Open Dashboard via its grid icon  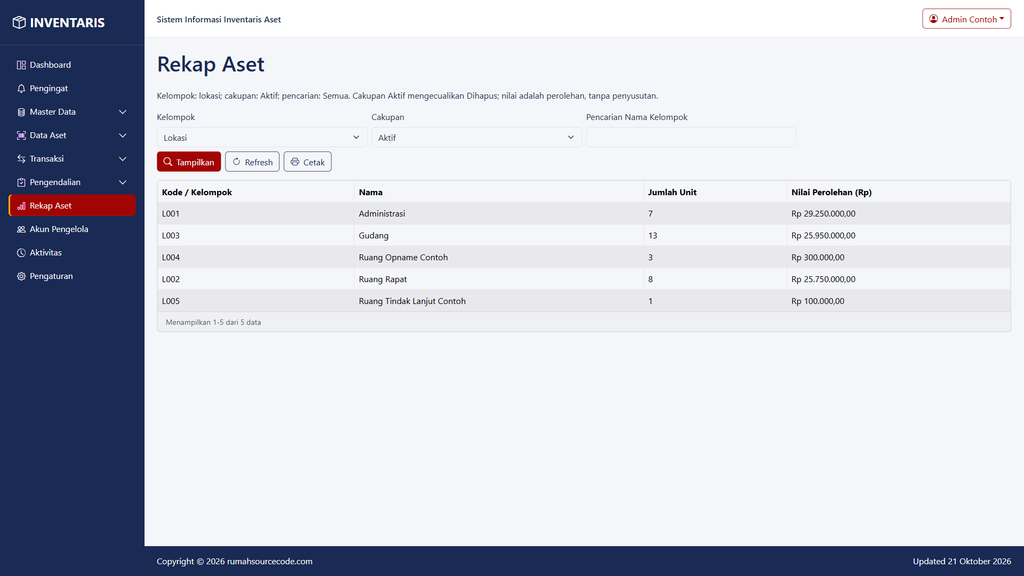coord(21,65)
